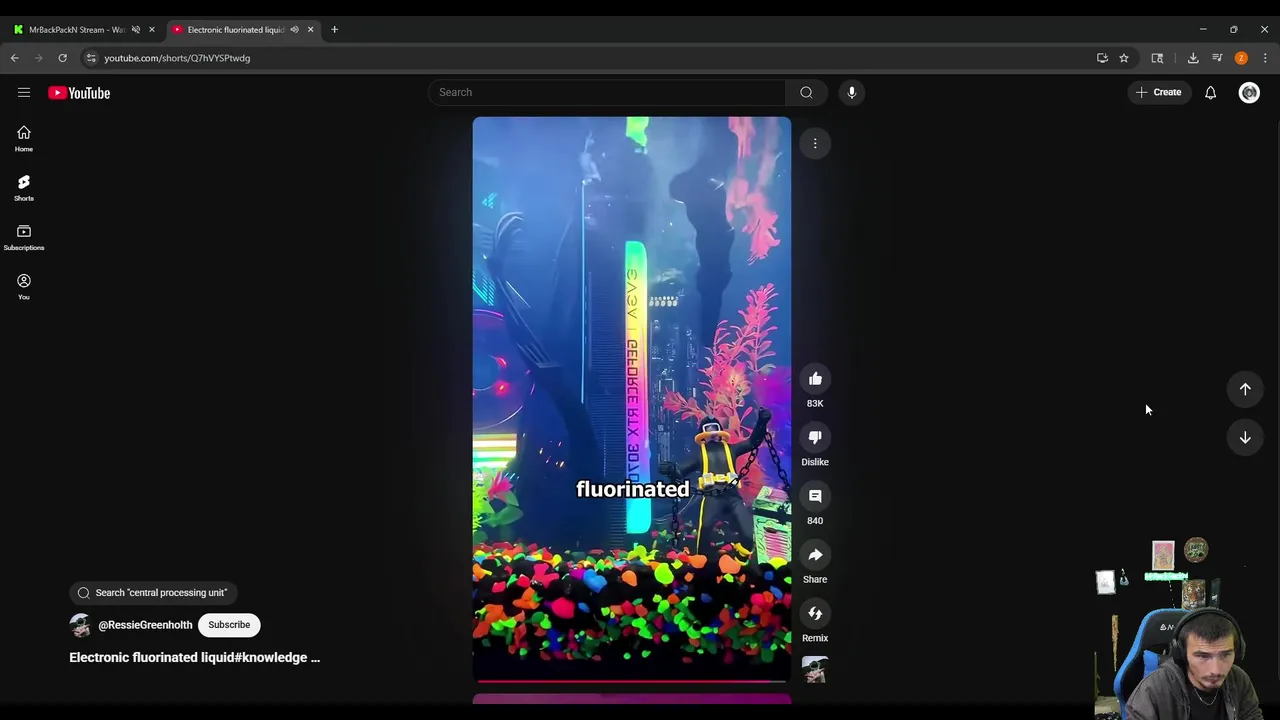Share this short
The height and width of the screenshot is (720, 1280).
[815, 555]
